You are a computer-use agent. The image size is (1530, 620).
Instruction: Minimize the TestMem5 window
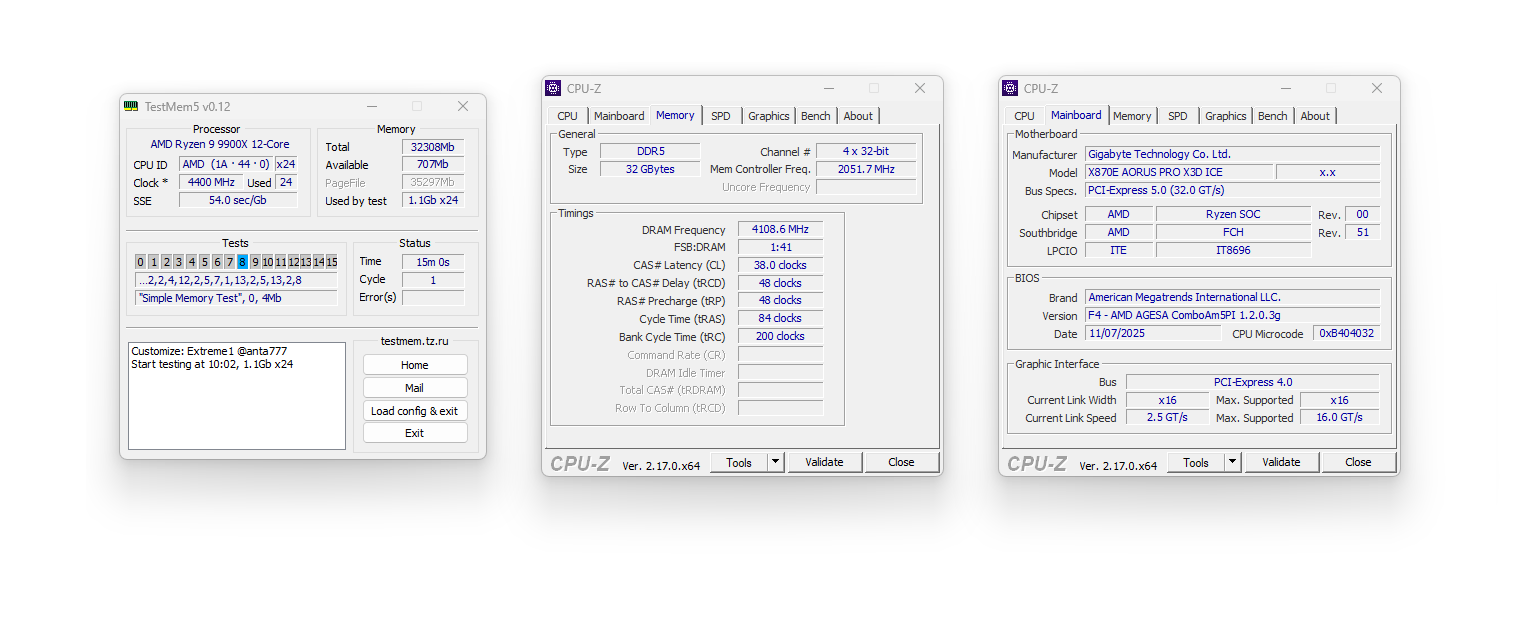pos(372,106)
